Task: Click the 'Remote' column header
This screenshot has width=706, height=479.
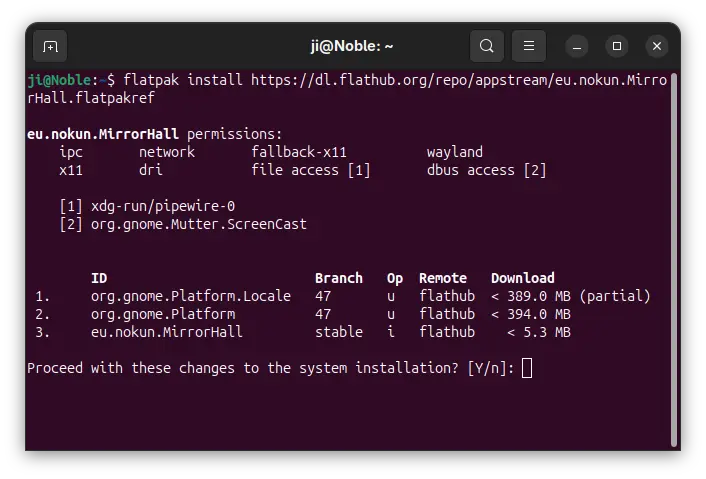Action: (443, 278)
